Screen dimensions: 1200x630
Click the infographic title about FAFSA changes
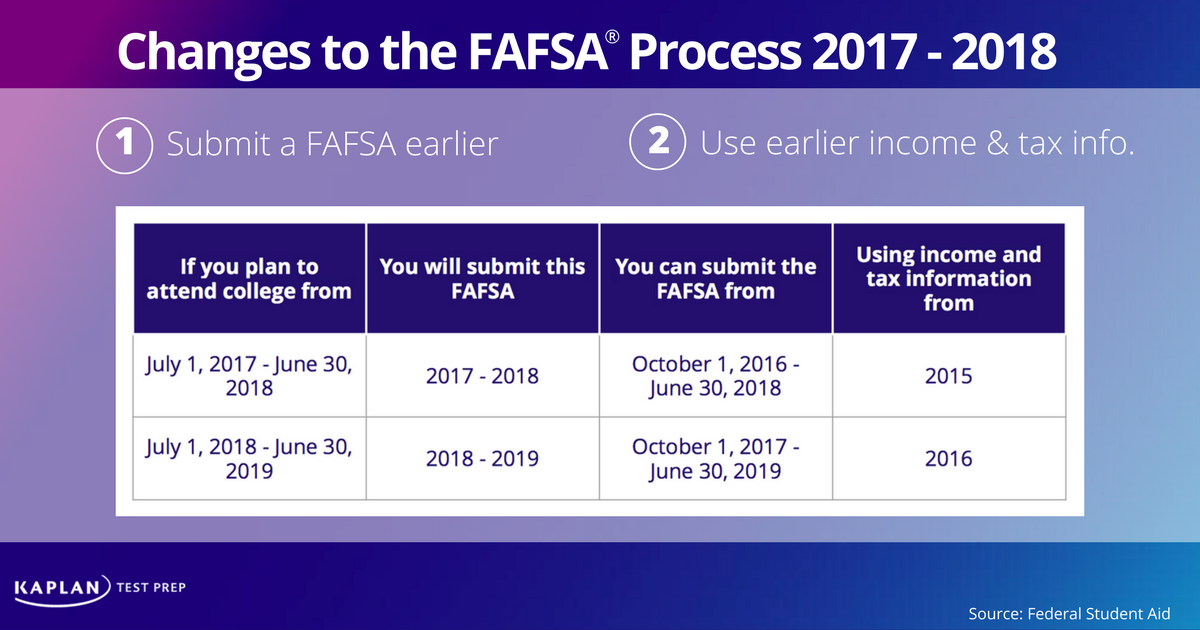pos(587,52)
